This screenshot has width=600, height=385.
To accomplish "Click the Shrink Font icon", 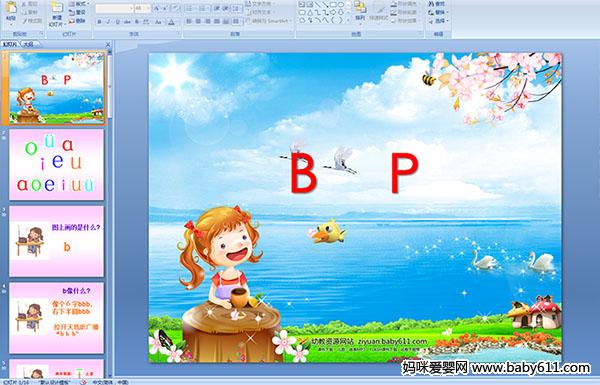I will 166,8.
